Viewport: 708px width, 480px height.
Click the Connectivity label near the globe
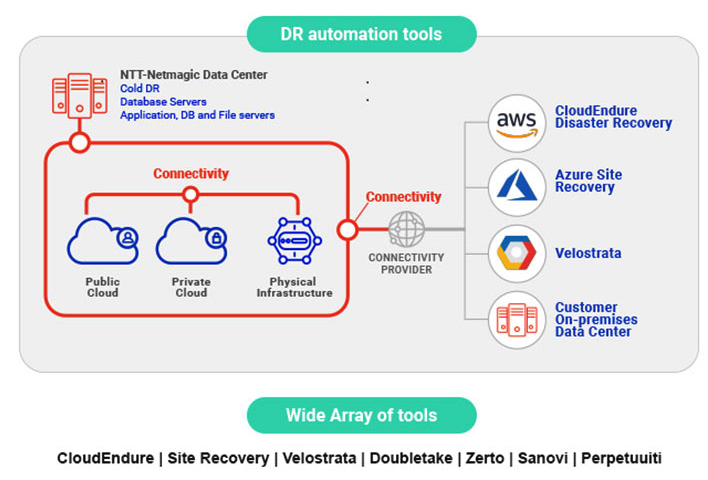[x=403, y=197]
